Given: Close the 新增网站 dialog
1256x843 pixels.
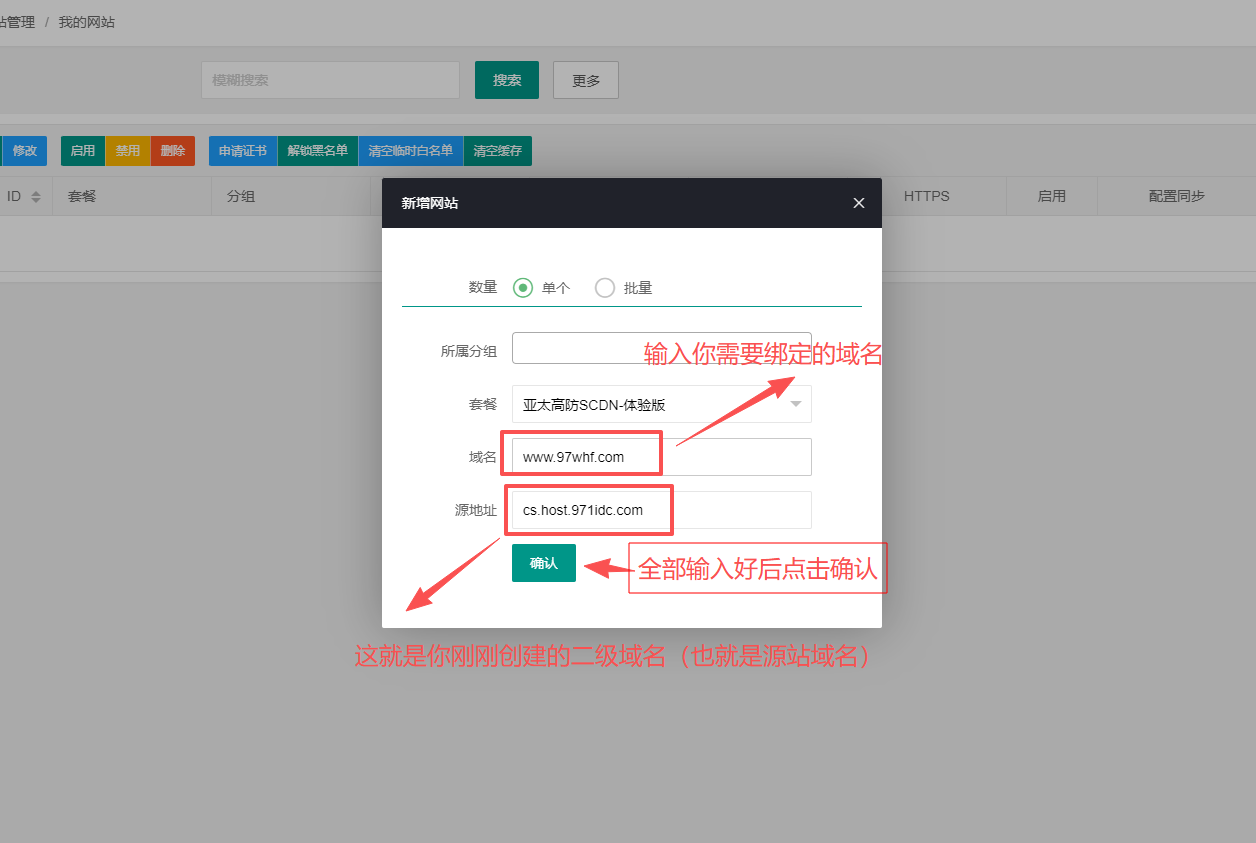Looking at the screenshot, I should point(858,203).
